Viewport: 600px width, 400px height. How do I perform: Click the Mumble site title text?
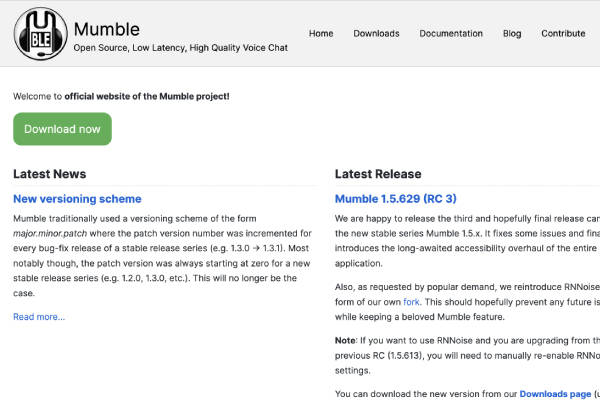[107, 29]
